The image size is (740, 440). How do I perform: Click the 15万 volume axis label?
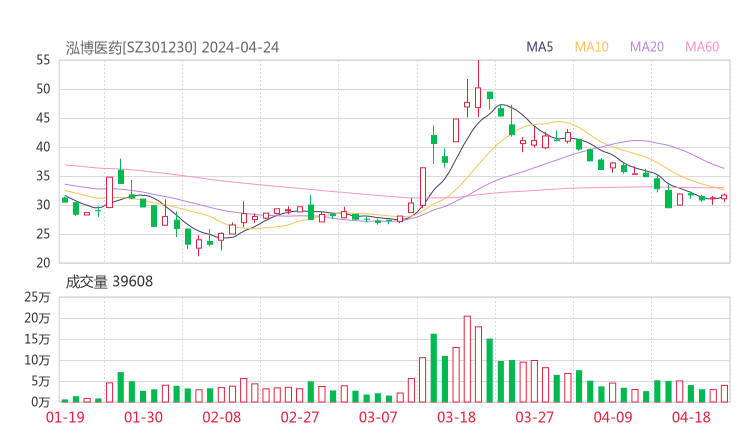pyautogui.click(x=37, y=339)
